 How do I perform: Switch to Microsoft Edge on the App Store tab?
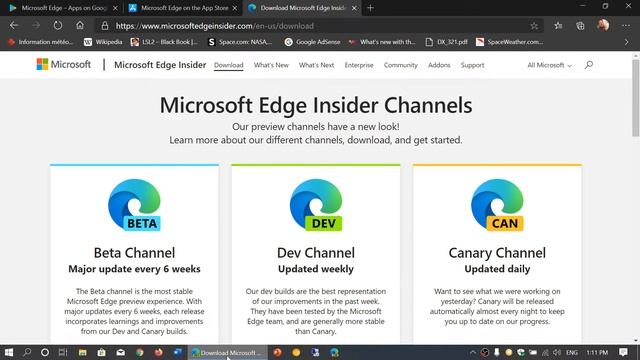(x=183, y=8)
